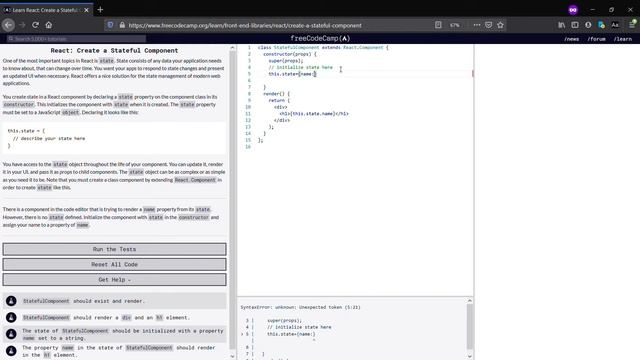The width and height of the screenshot is (640, 360).
Task: Click code line 'this.state={name:}' in editor
Action: click(292, 74)
